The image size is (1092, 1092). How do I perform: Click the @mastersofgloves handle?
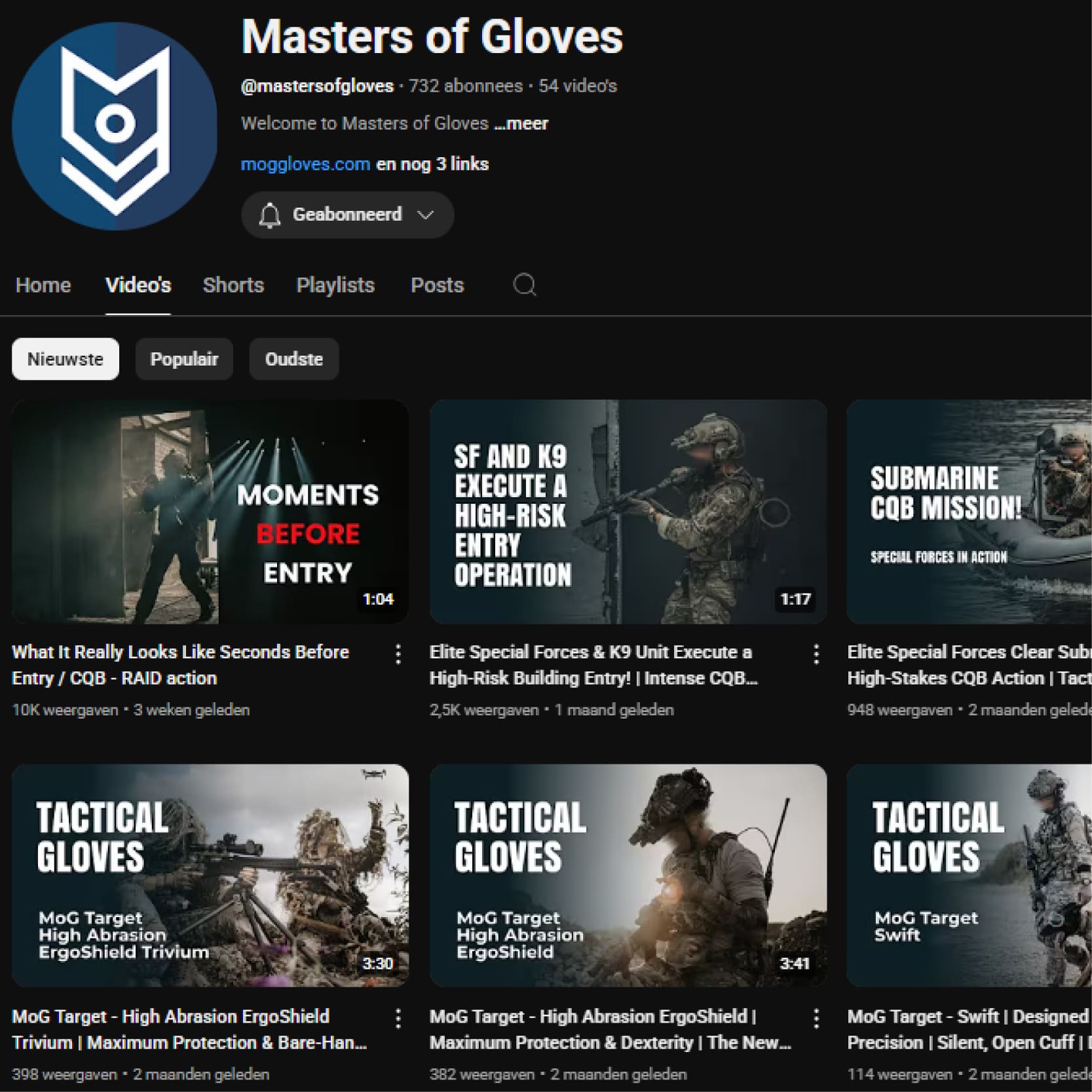pos(317,86)
